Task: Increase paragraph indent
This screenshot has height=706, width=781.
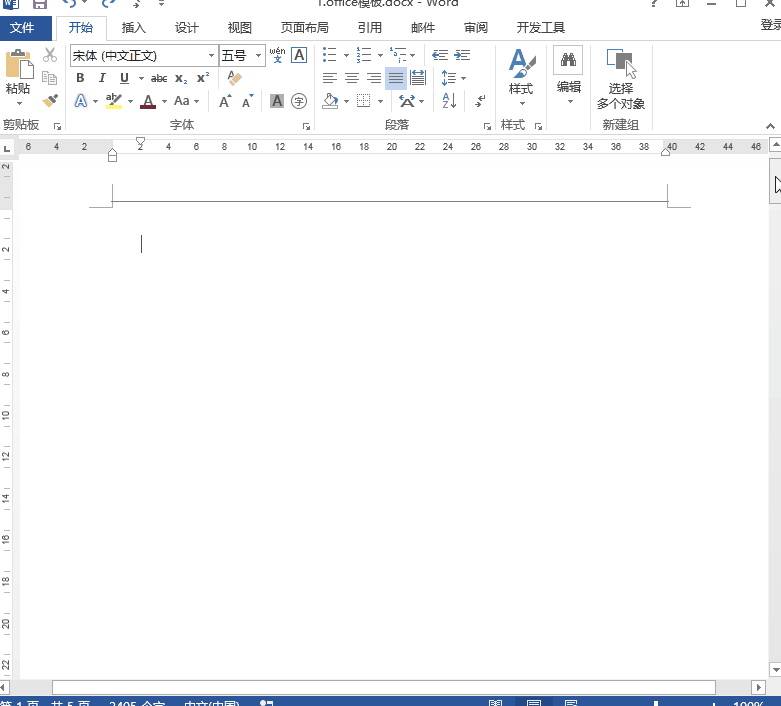Action: [462, 55]
